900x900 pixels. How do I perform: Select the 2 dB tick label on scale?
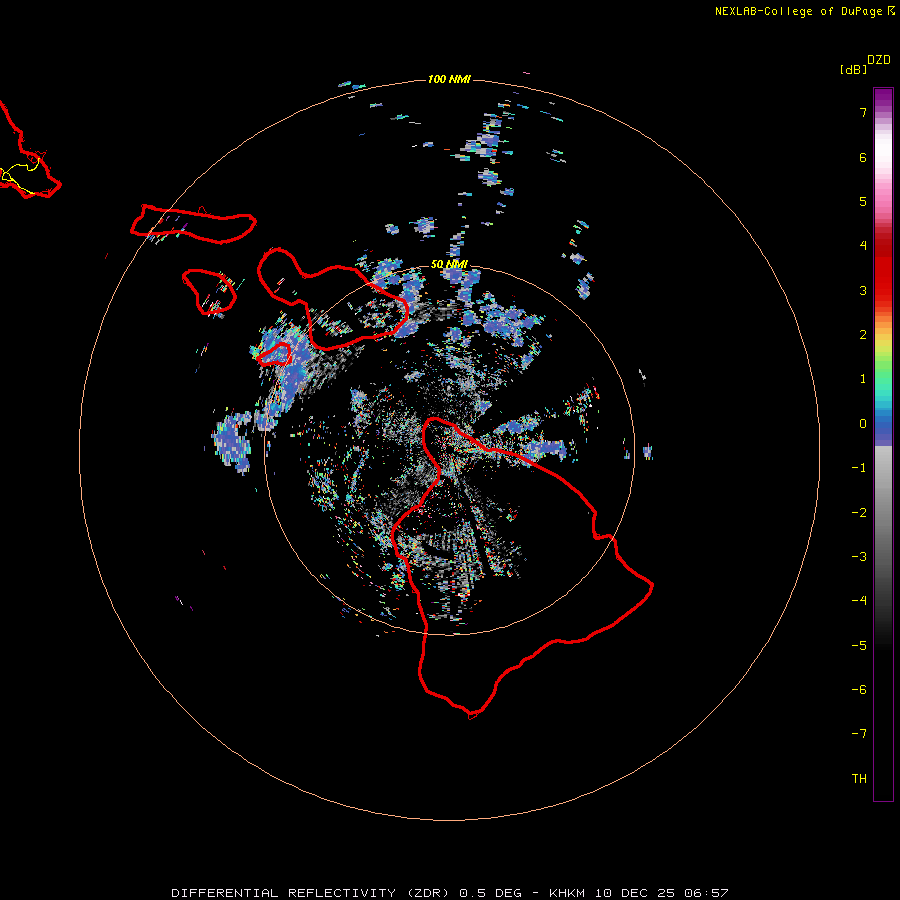(863, 335)
